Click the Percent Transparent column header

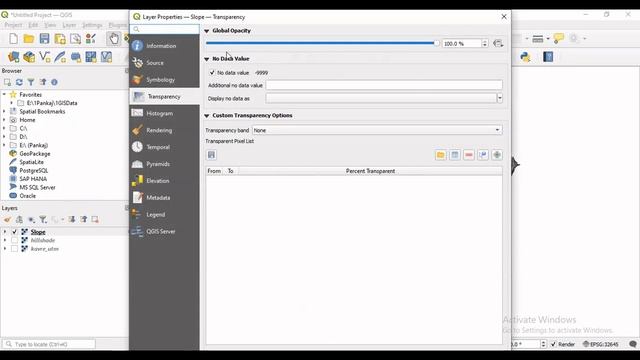click(x=370, y=171)
